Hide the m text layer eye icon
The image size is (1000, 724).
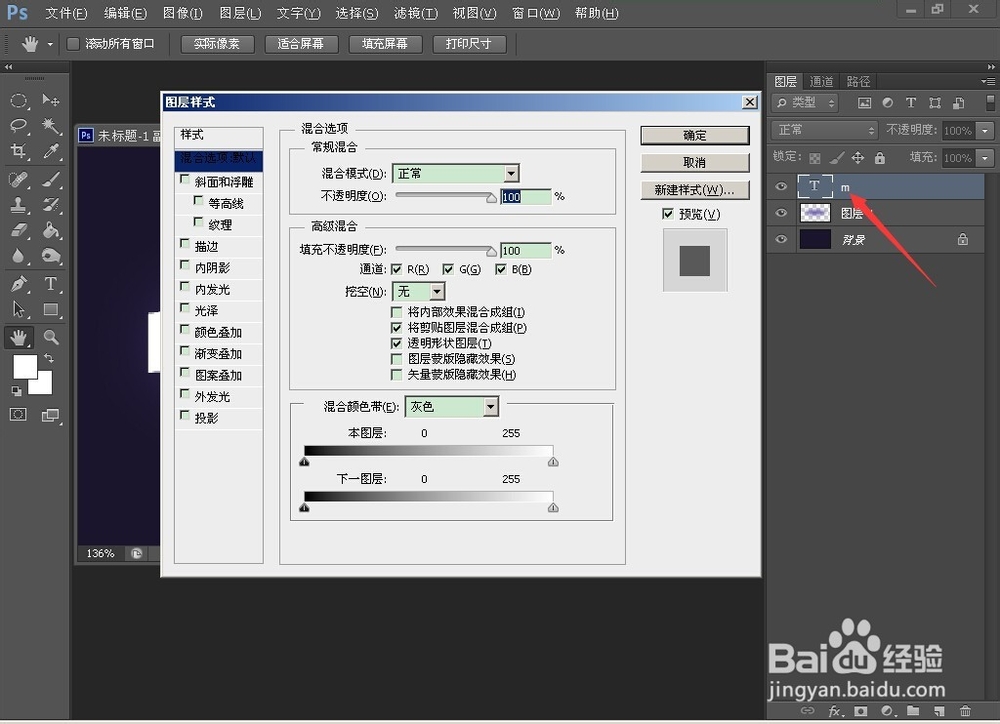[781, 186]
